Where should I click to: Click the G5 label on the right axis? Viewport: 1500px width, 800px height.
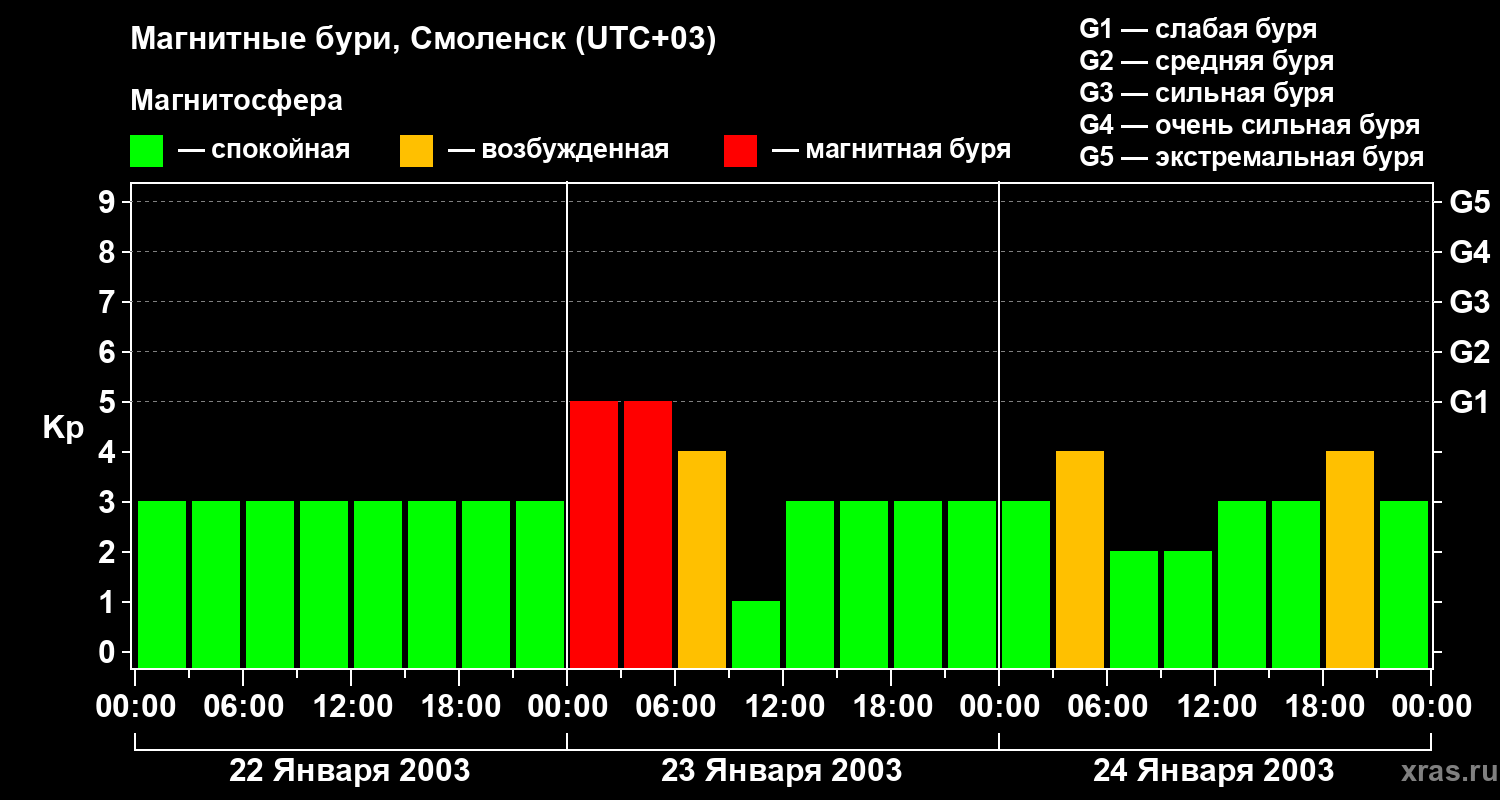(x=1469, y=202)
